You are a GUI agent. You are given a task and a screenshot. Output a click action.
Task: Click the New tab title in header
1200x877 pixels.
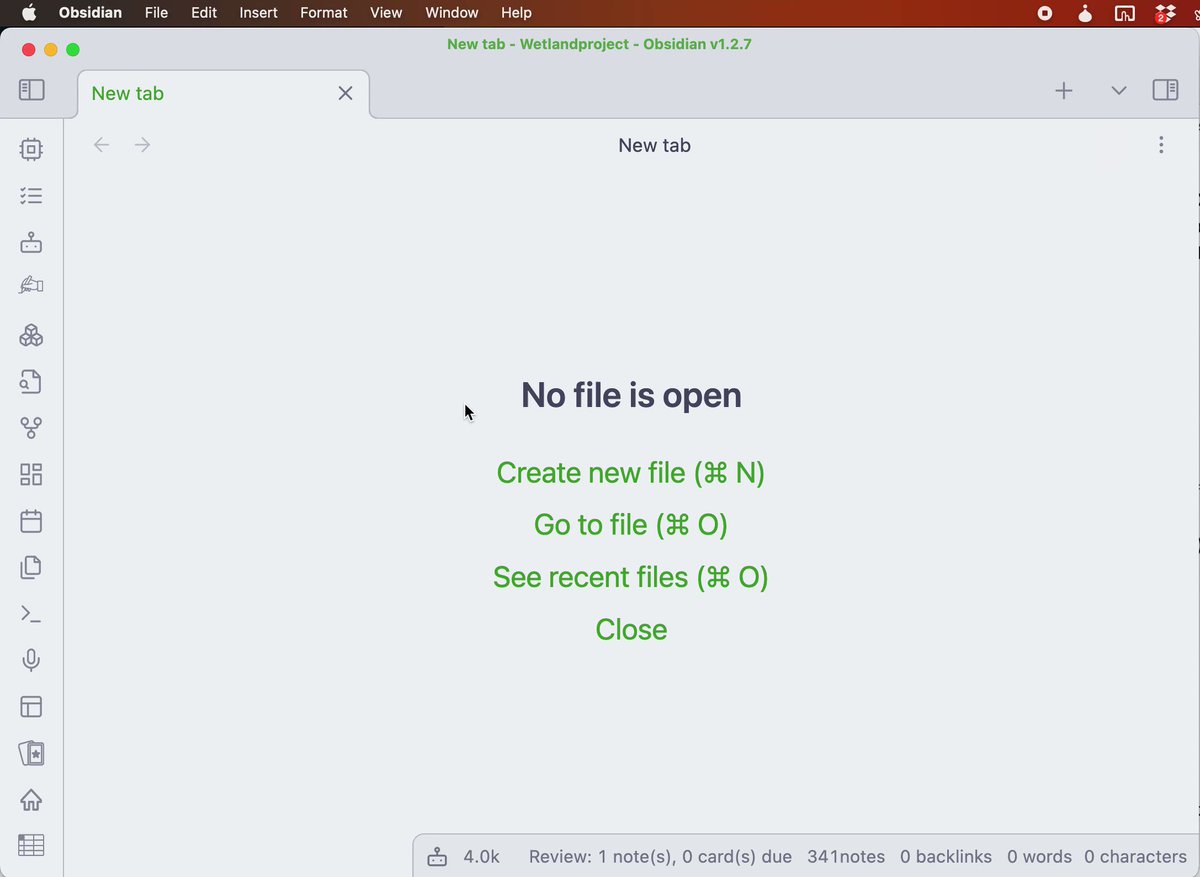click(x=654, y=145)
